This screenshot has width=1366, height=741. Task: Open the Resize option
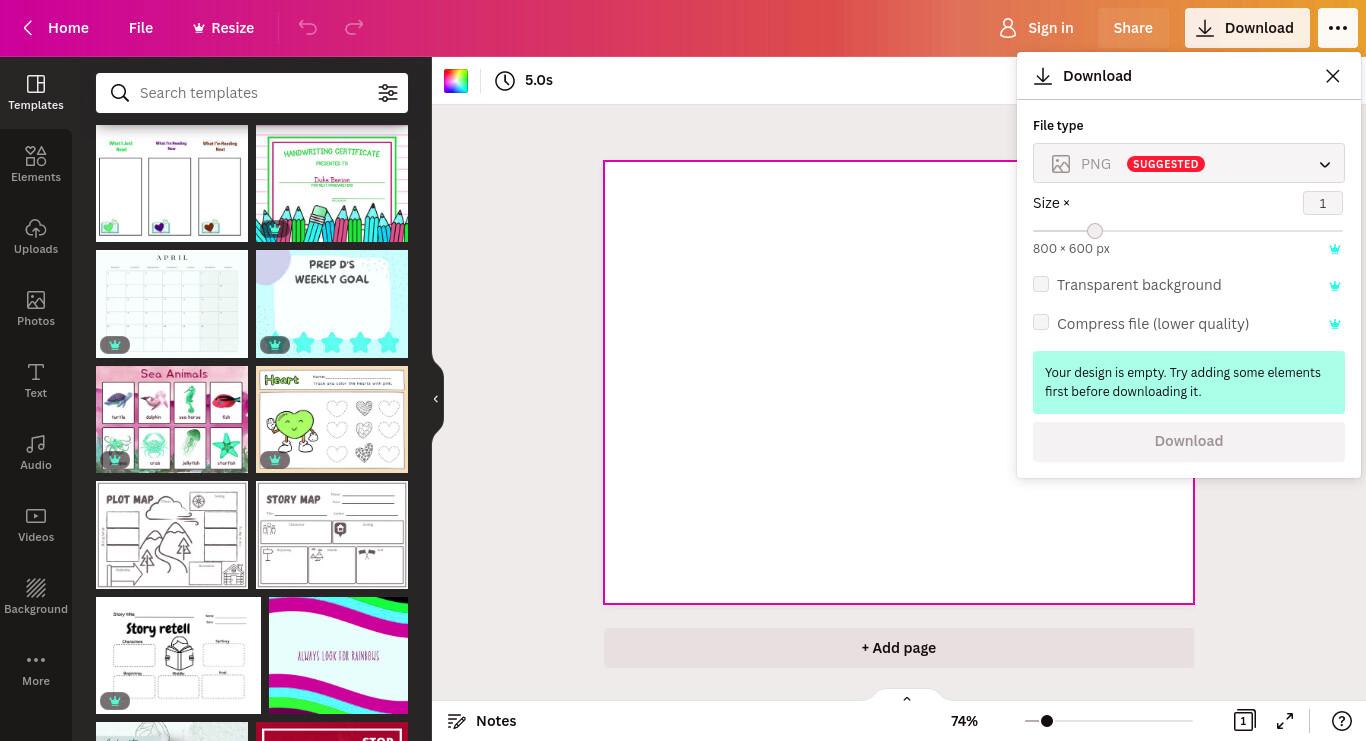[223, 28]
